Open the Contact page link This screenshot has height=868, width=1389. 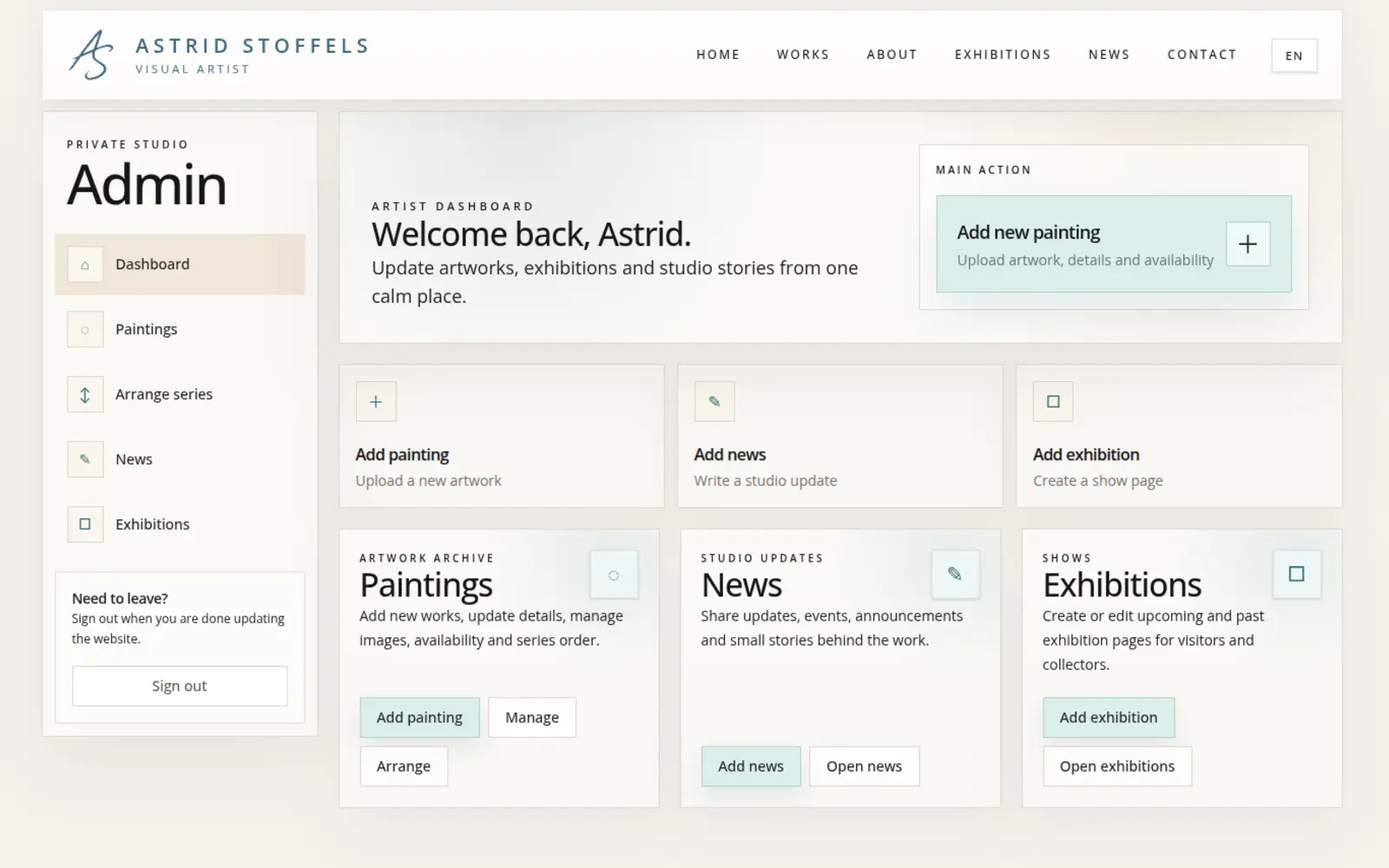point(1201,55)
